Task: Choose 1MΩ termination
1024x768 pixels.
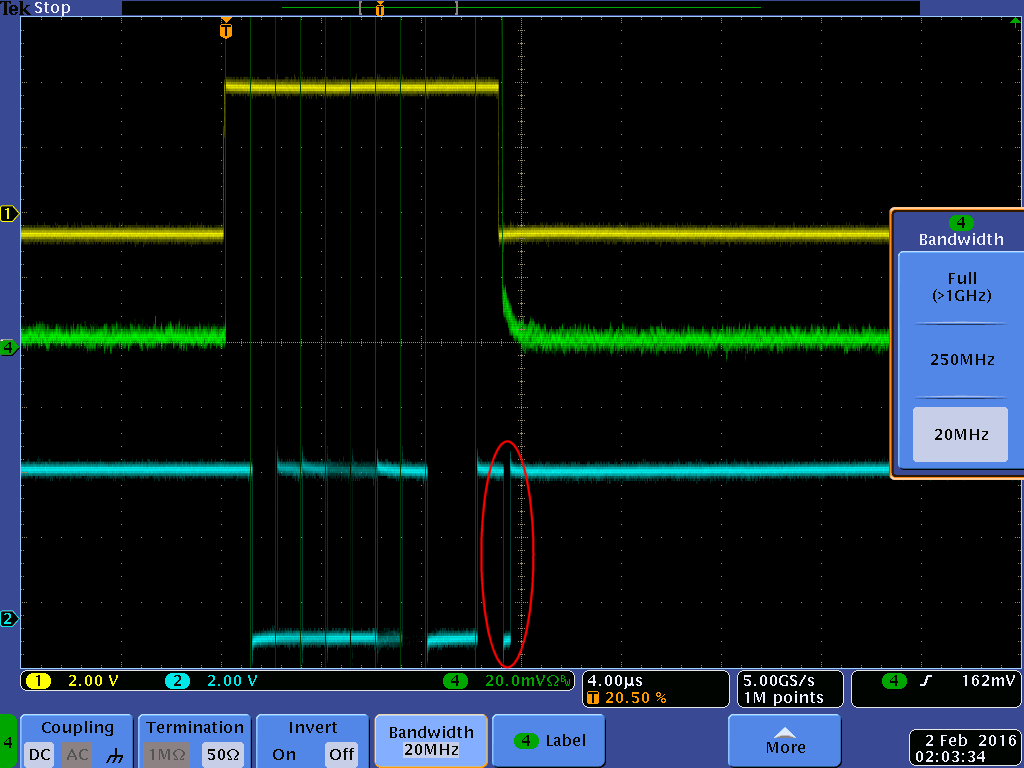Action: point(166,754)
